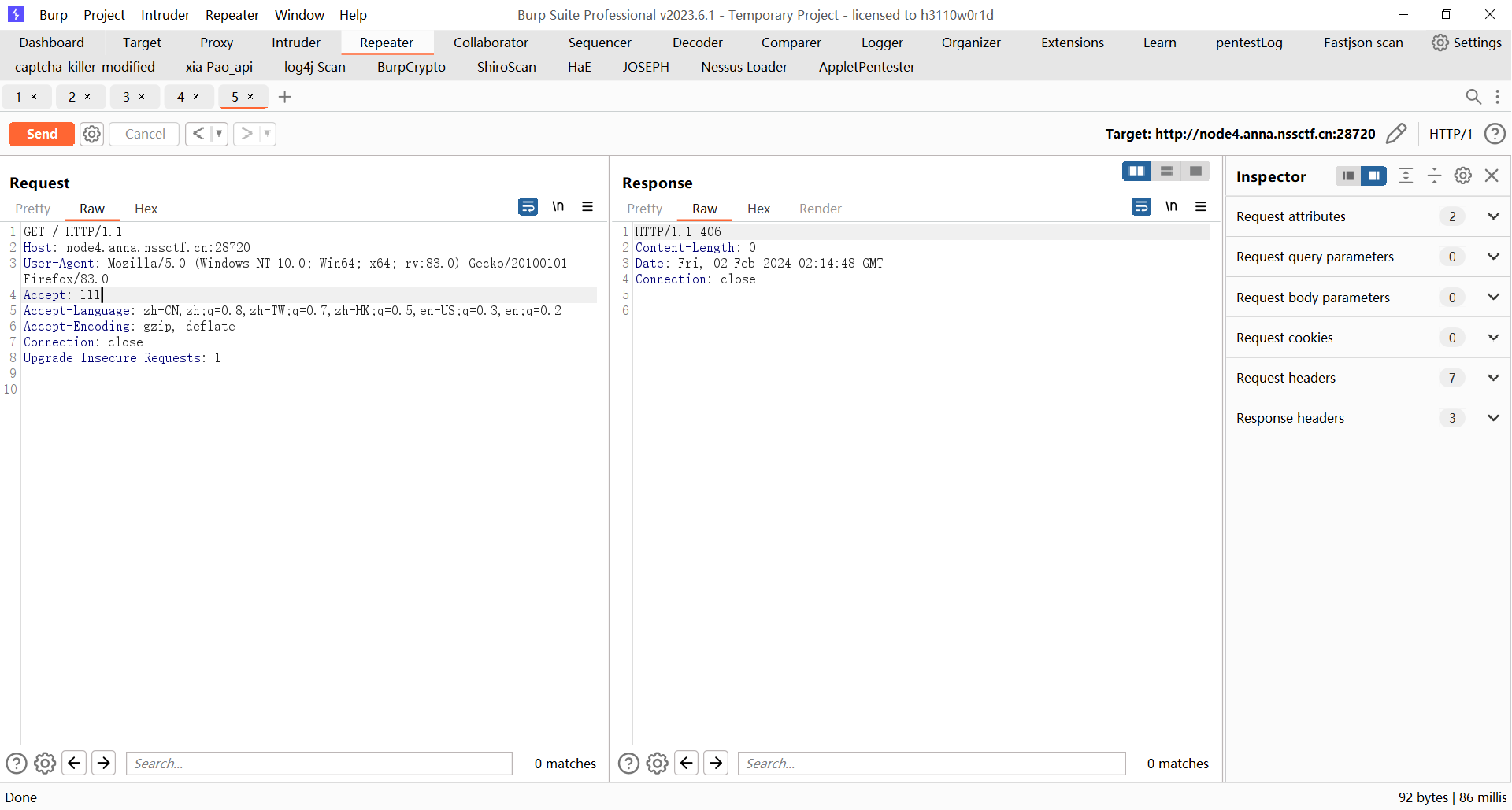
Task: Switch Request view to Pretty
Action: [x=32, y=209]
